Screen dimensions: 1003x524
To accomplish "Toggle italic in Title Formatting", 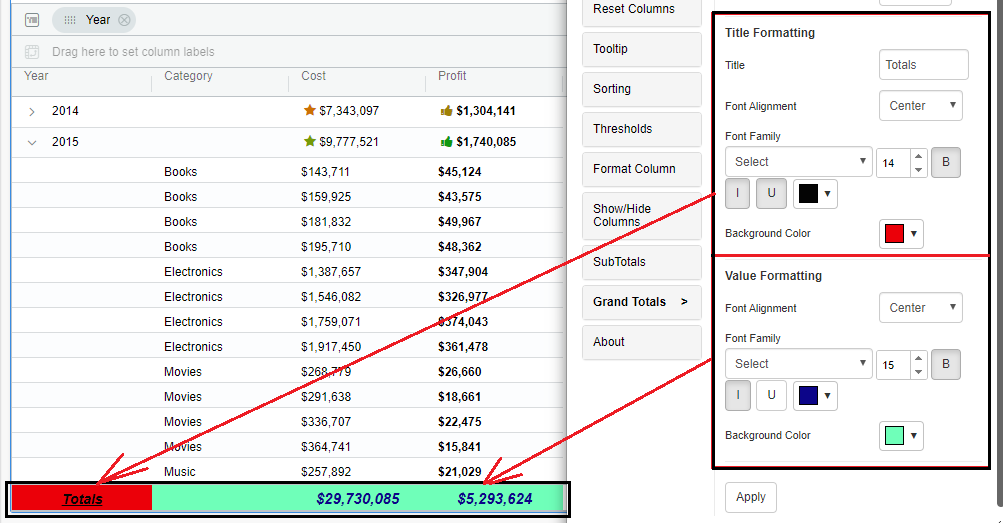I will click(737, 194).
